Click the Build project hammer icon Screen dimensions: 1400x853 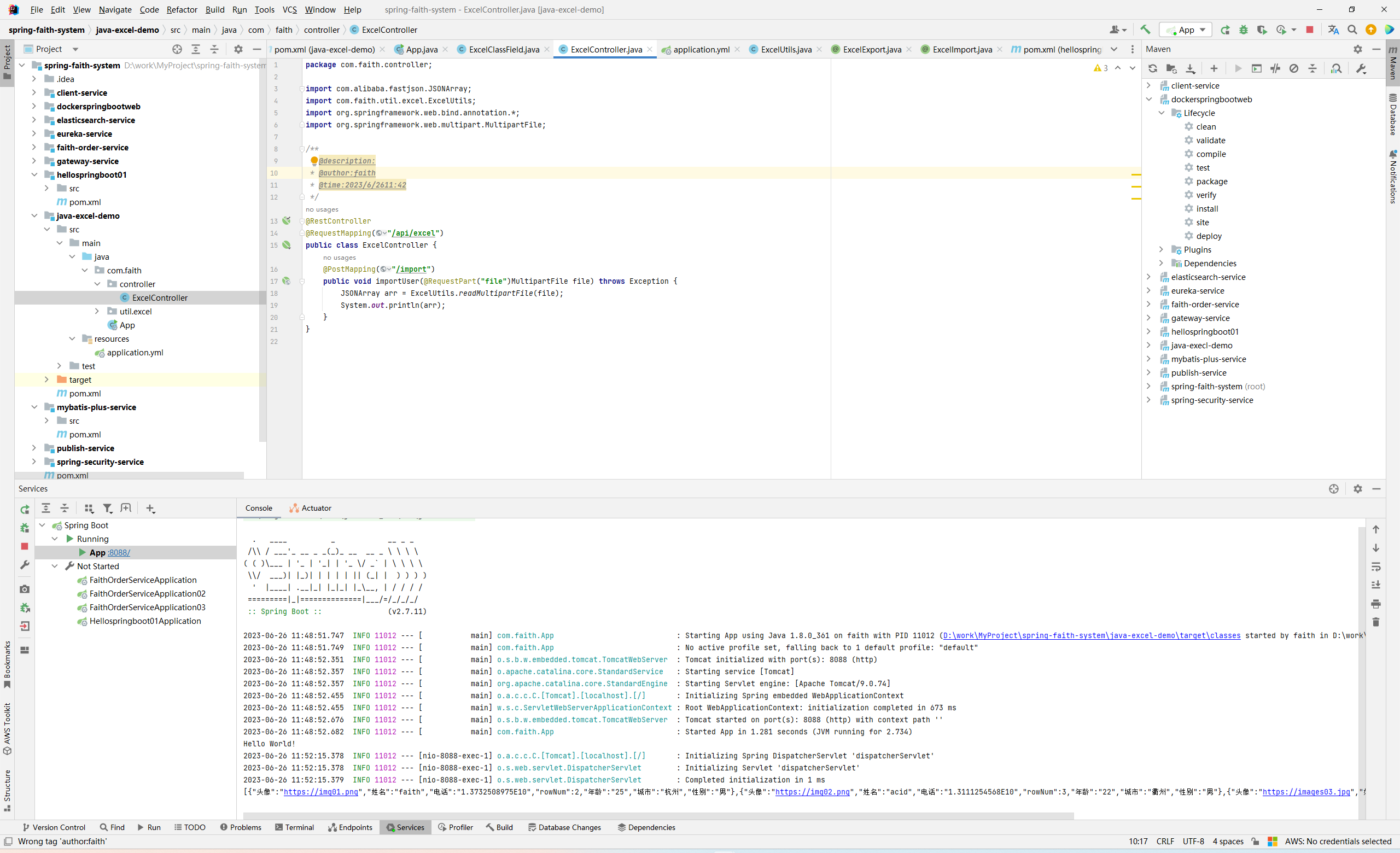click(x=1145, y=30)
